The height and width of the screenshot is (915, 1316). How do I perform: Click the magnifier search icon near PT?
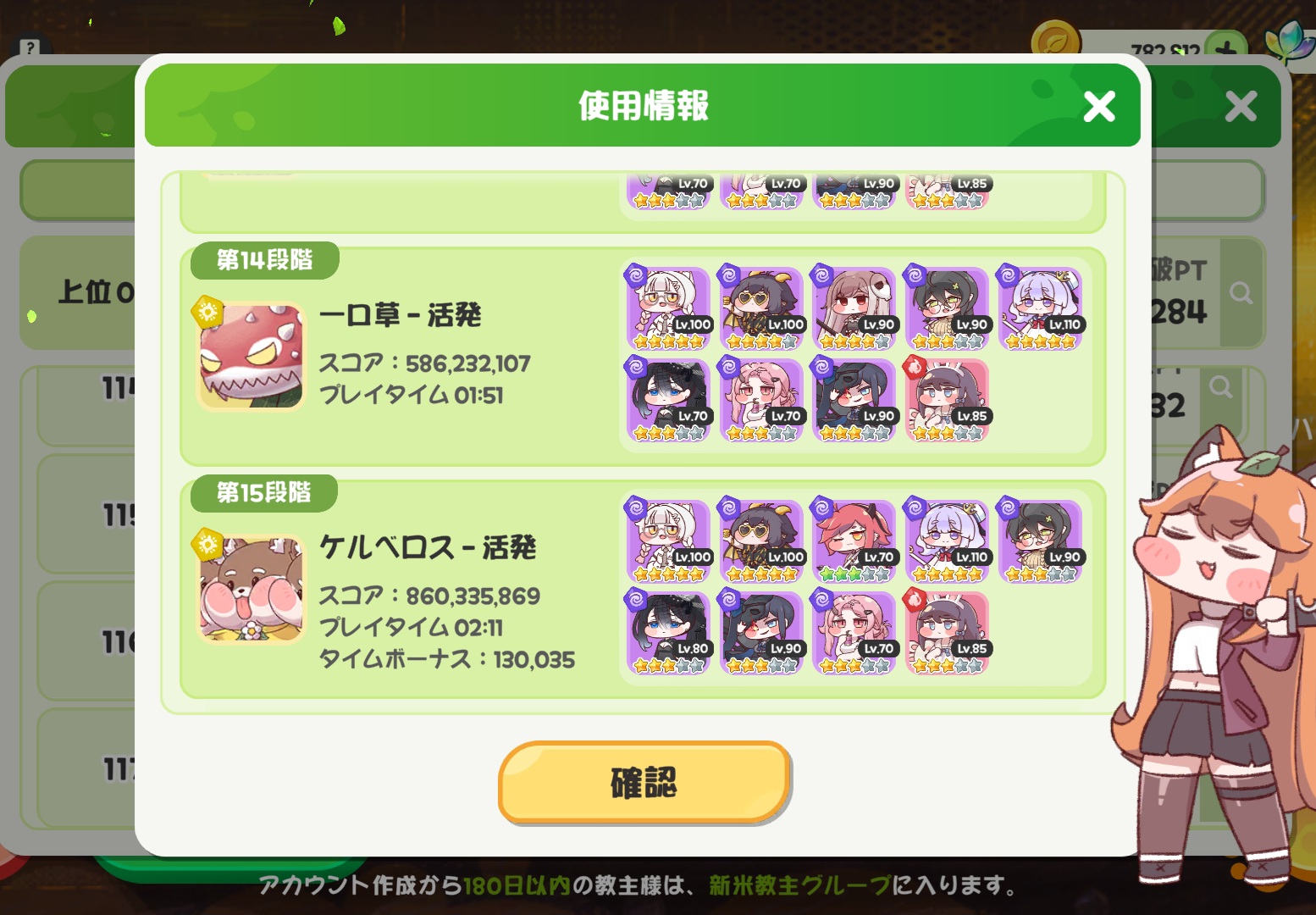click(1241, 293)
